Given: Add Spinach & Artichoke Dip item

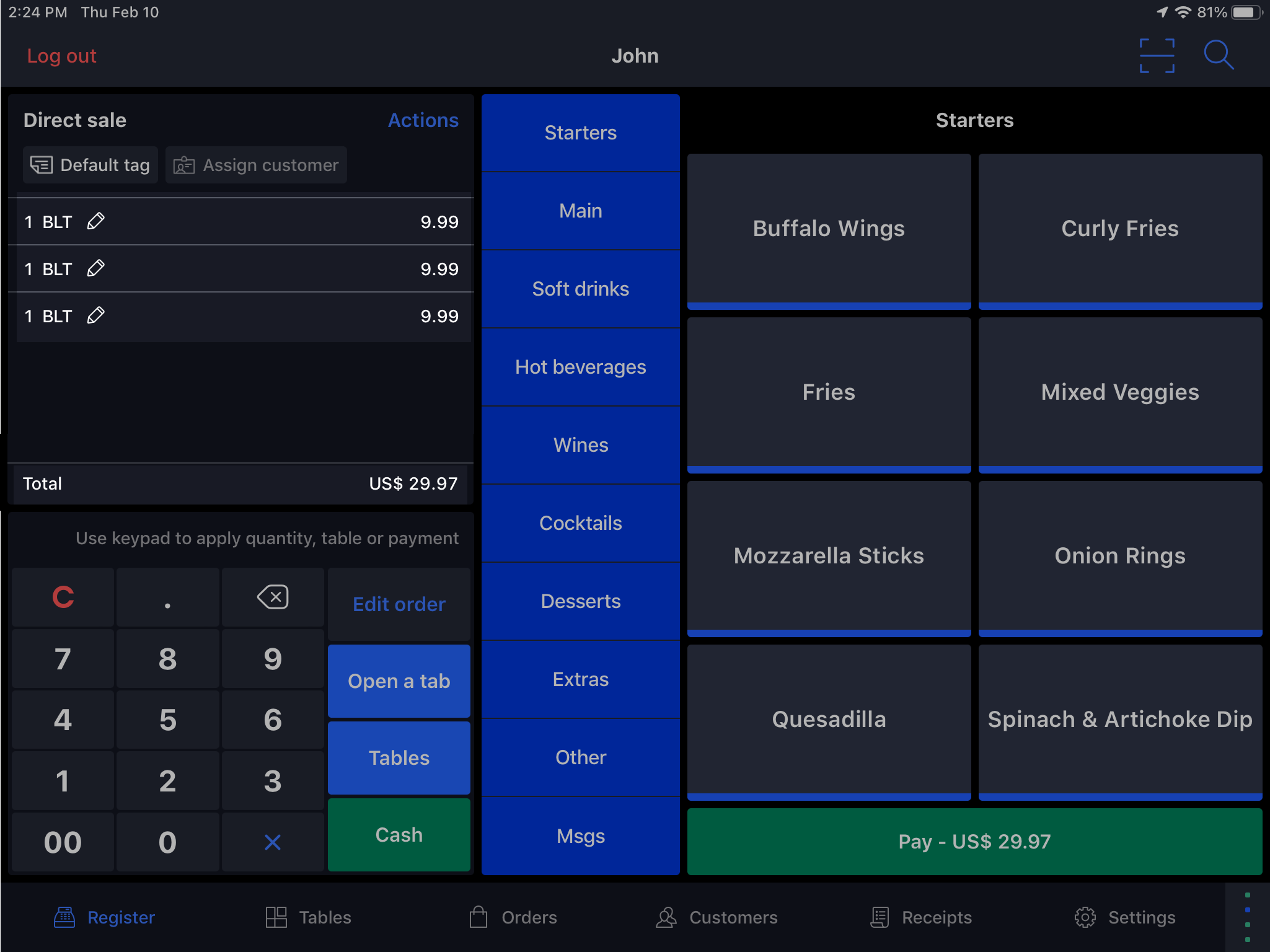Looking at the screenshot, I should [1119, 720].
